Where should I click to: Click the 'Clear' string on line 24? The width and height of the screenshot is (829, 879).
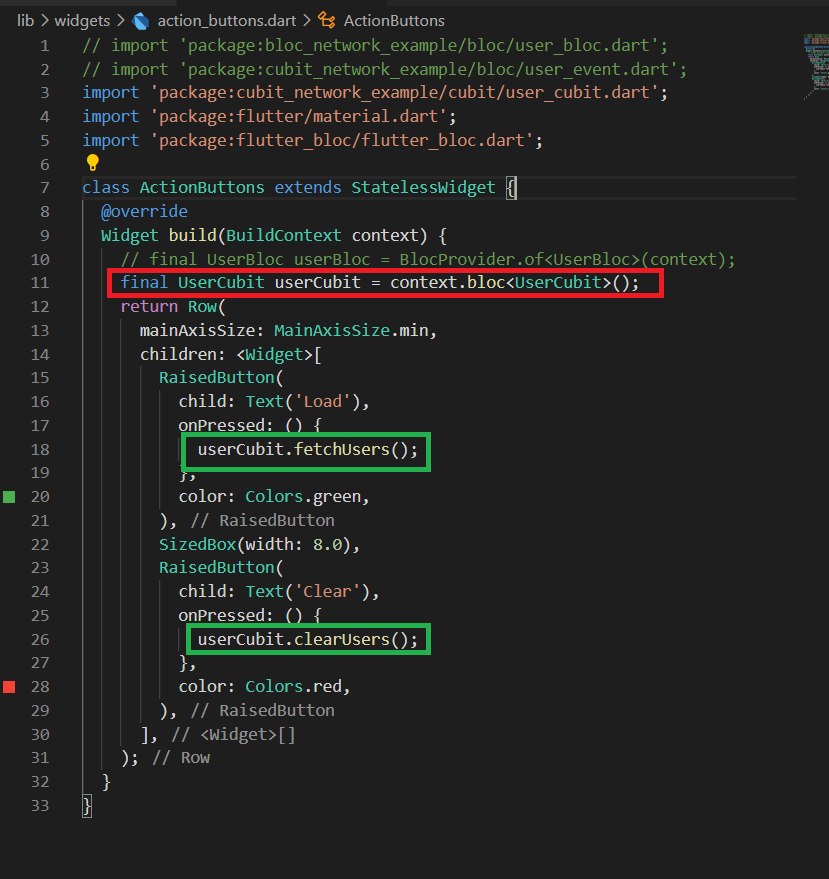[x=332, y=592]
